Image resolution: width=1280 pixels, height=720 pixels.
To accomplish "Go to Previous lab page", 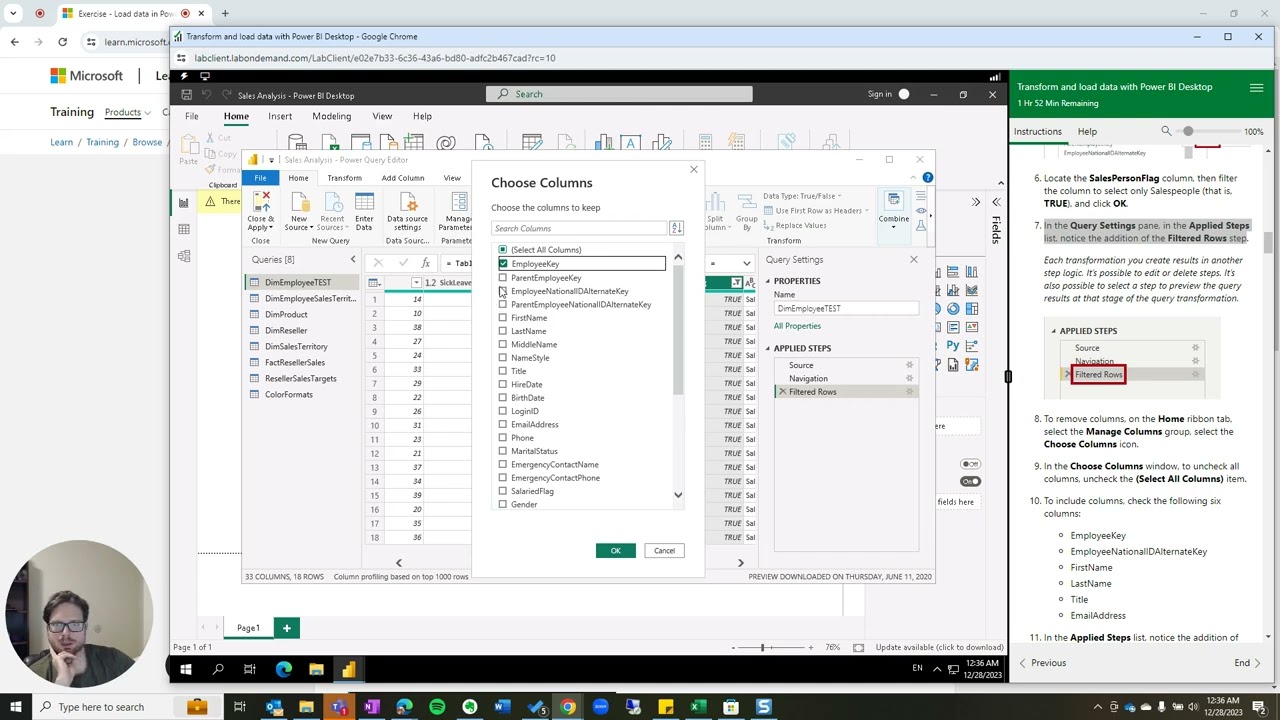I will (x=1042, y=663).
